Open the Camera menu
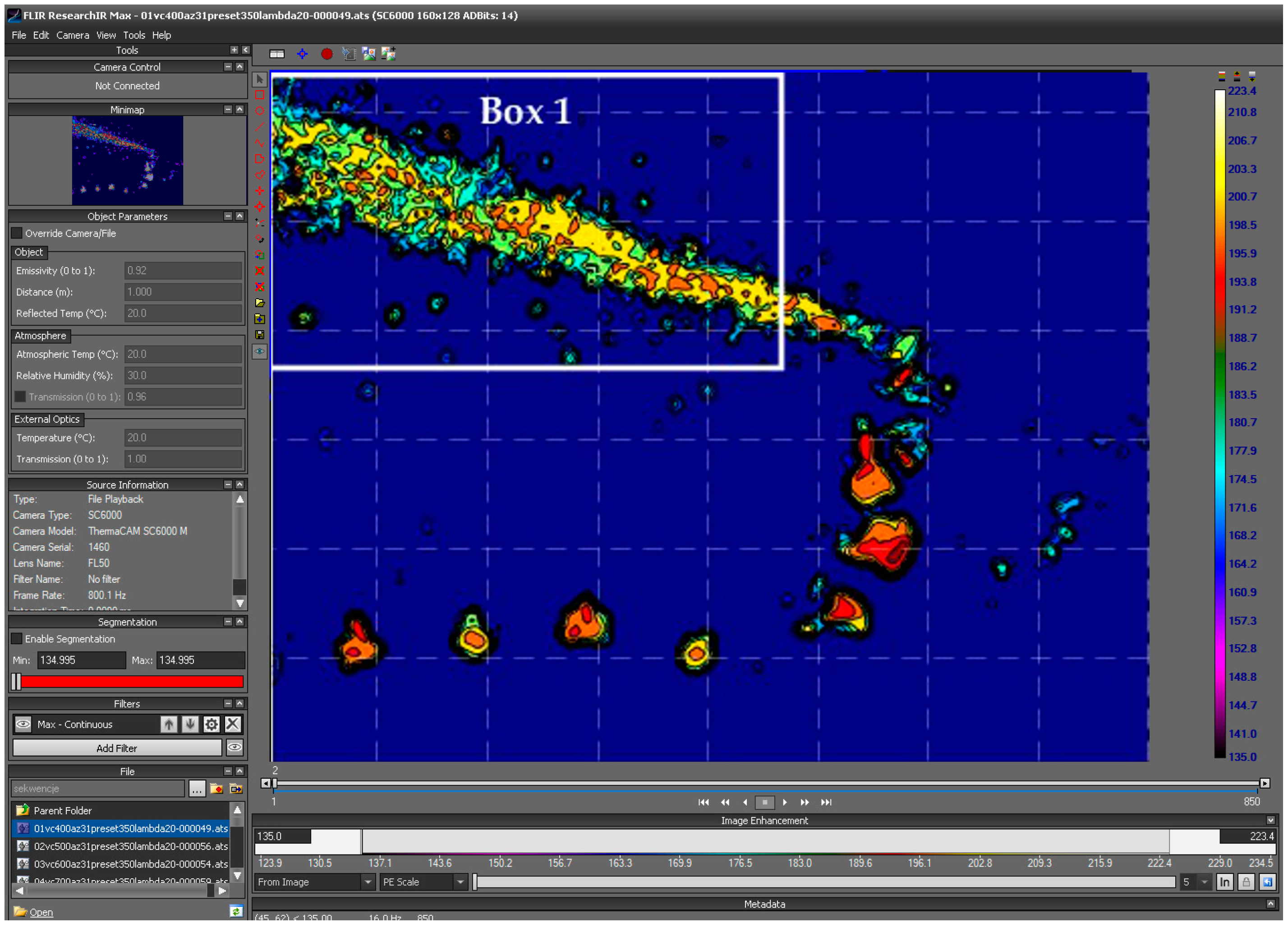Screen dimensions: 1288x928 point(72,35)
